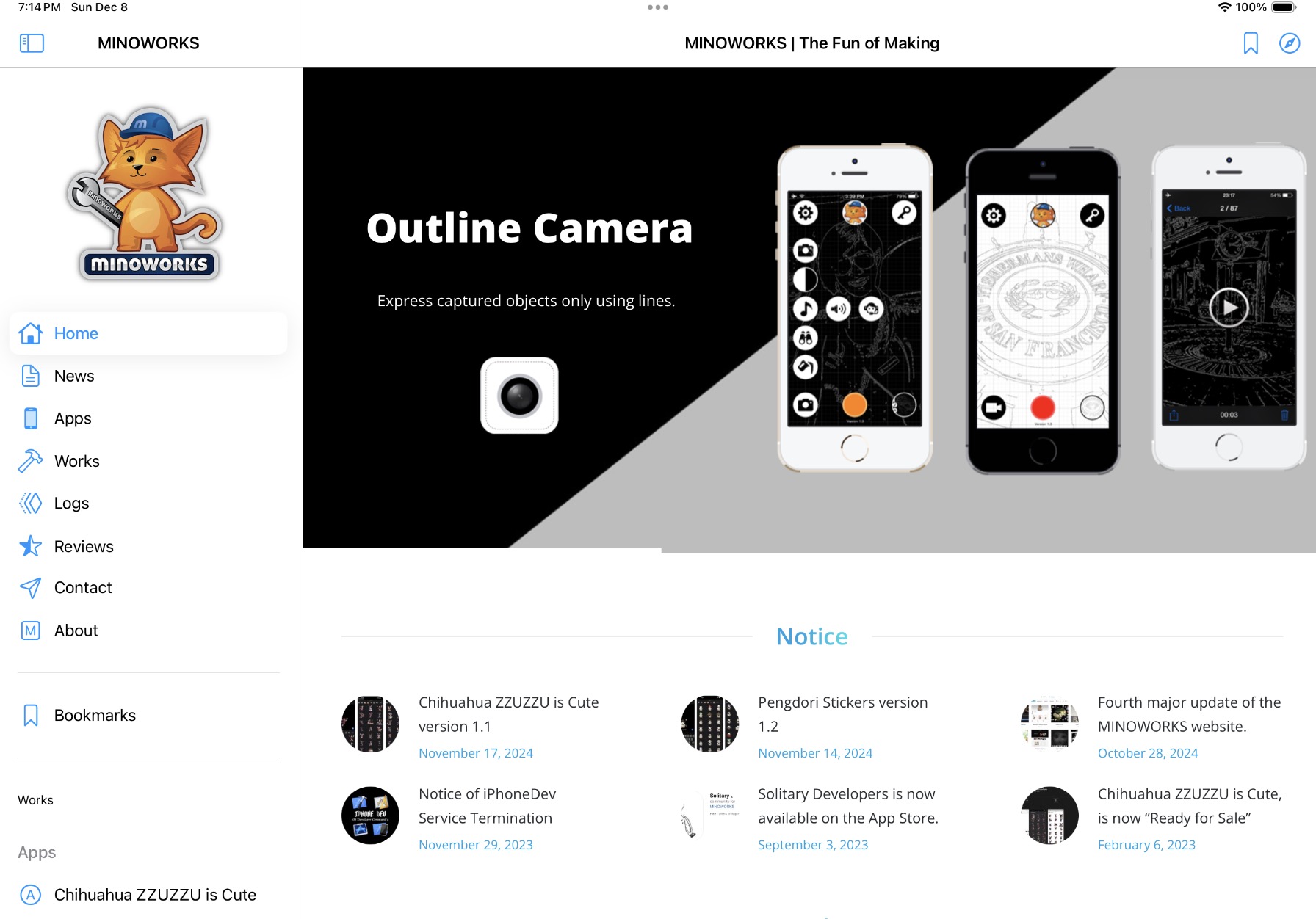Click the Solitary Developers notice thumbnail
This screenshot has height=919, width=1316.
coord(710,816)
